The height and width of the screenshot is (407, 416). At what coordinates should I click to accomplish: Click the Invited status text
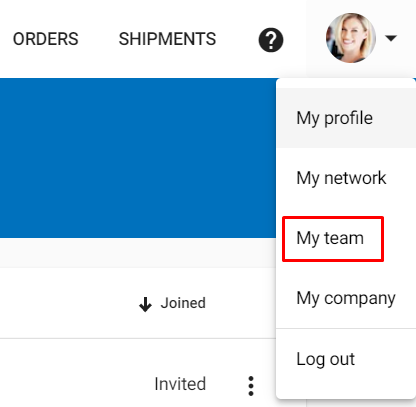tap(180, 384)
